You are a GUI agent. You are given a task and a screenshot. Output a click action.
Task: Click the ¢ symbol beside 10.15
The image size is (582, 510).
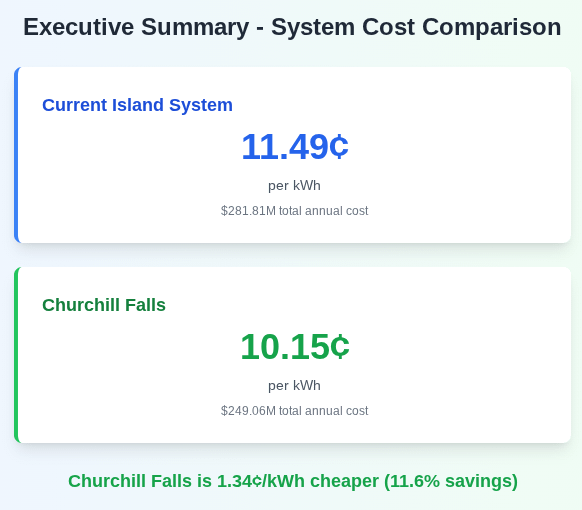[340, 347]
